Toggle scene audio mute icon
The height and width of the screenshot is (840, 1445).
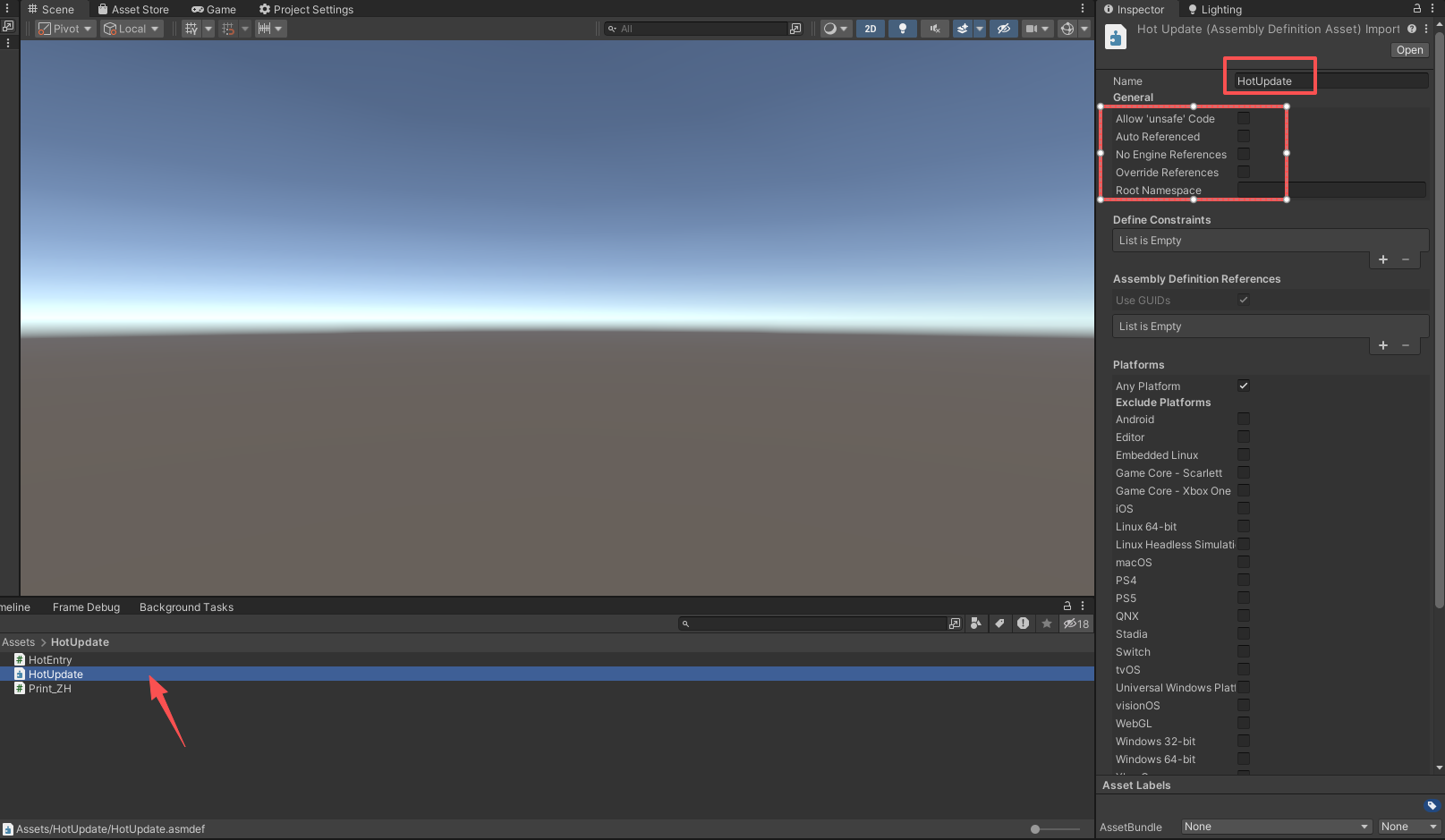point(934,29)
